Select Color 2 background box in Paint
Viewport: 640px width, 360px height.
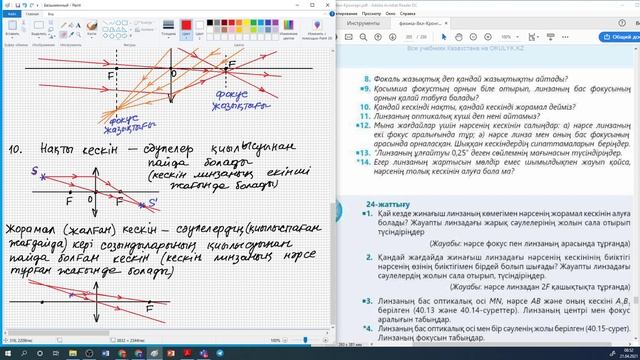(x=200, y=30)
